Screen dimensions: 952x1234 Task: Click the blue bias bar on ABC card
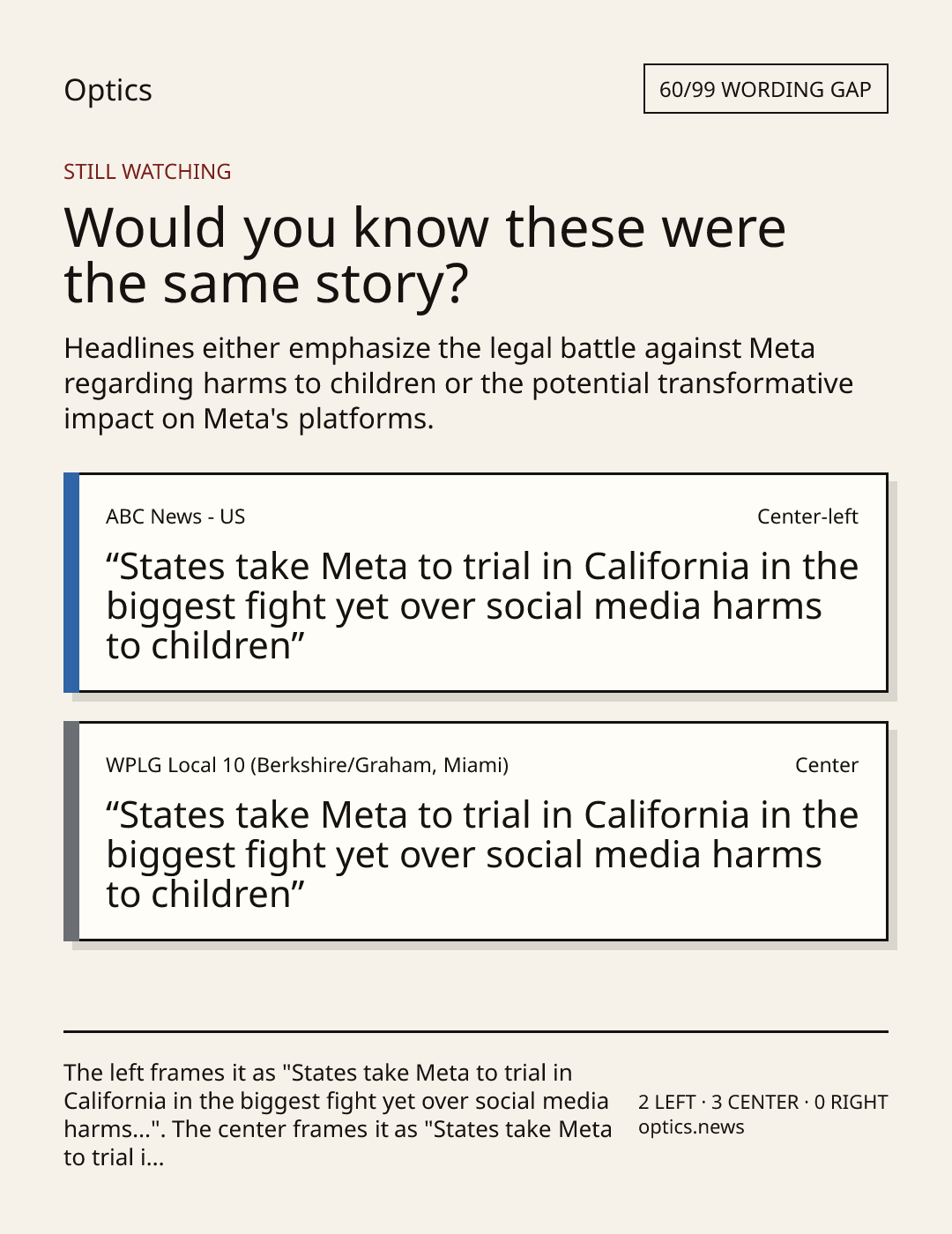pos(71,583)
